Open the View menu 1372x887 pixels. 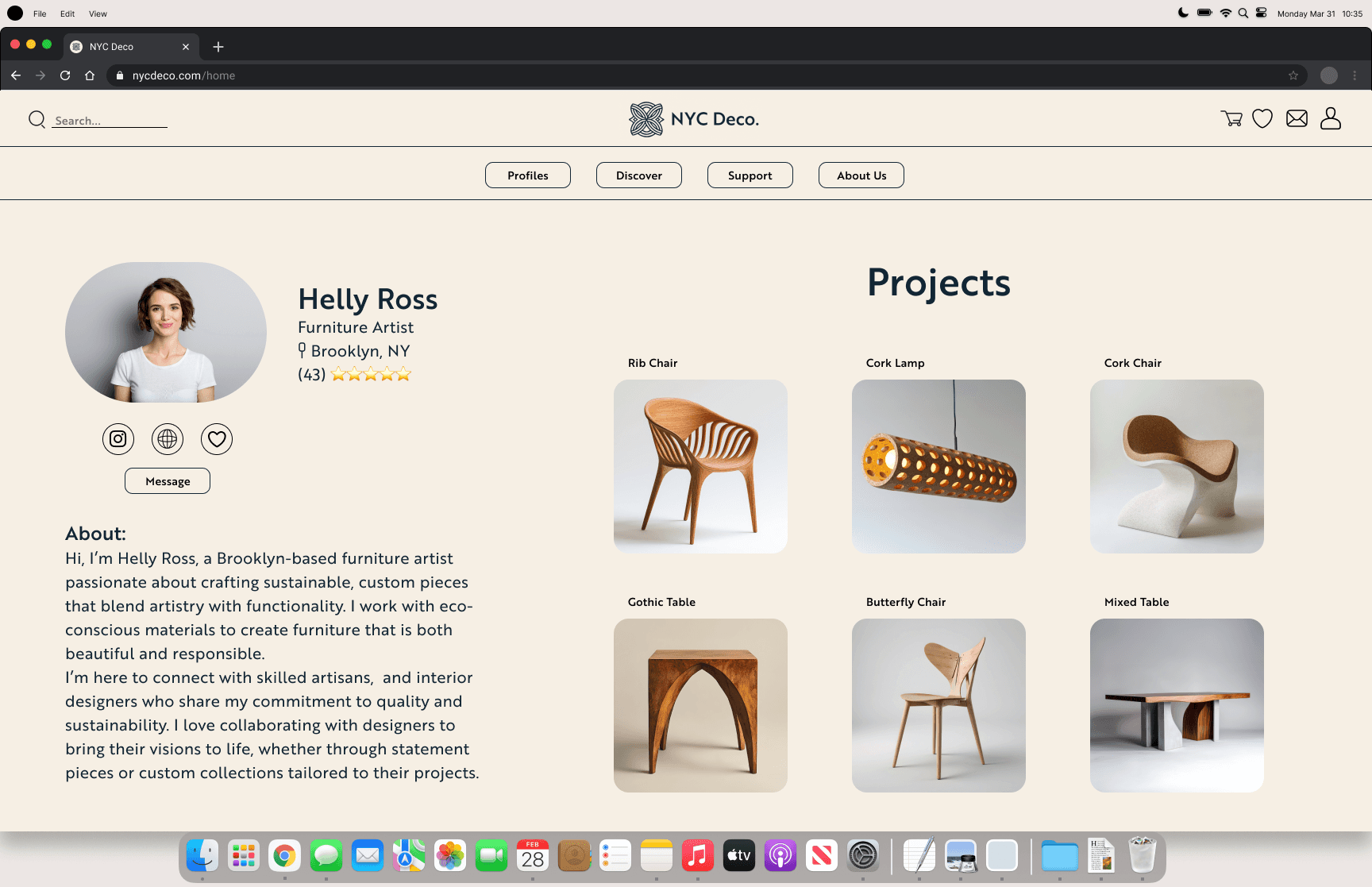coord(98,13)
